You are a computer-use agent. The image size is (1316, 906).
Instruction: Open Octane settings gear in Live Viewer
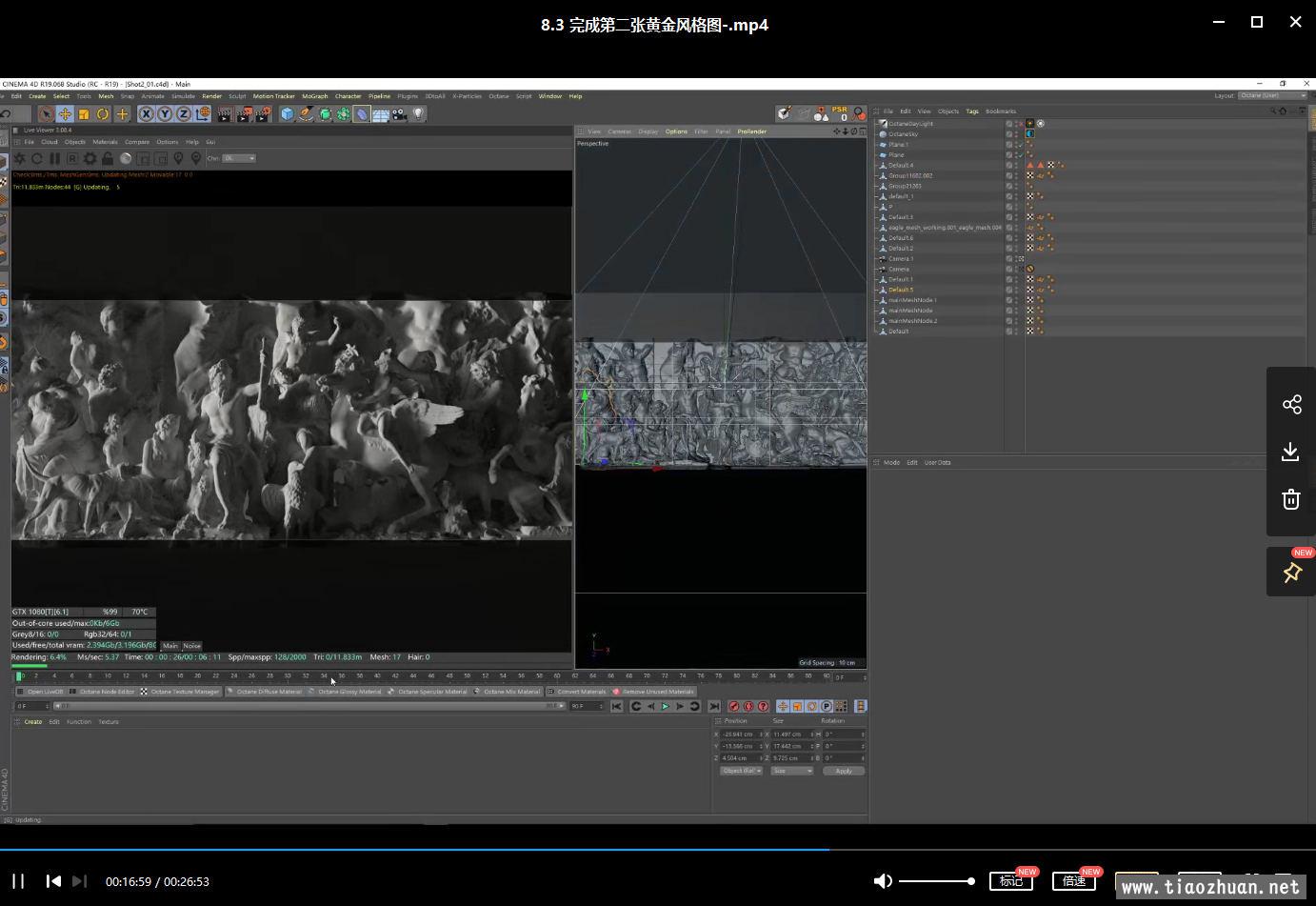coord(90,158)
